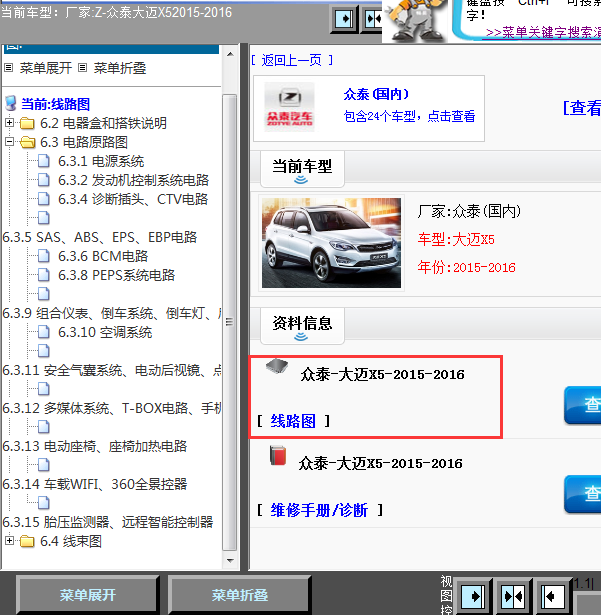Click page icon of 6.3.1 电源系统
The height and width of the screenshot is (615, 601).
[44, 161]
